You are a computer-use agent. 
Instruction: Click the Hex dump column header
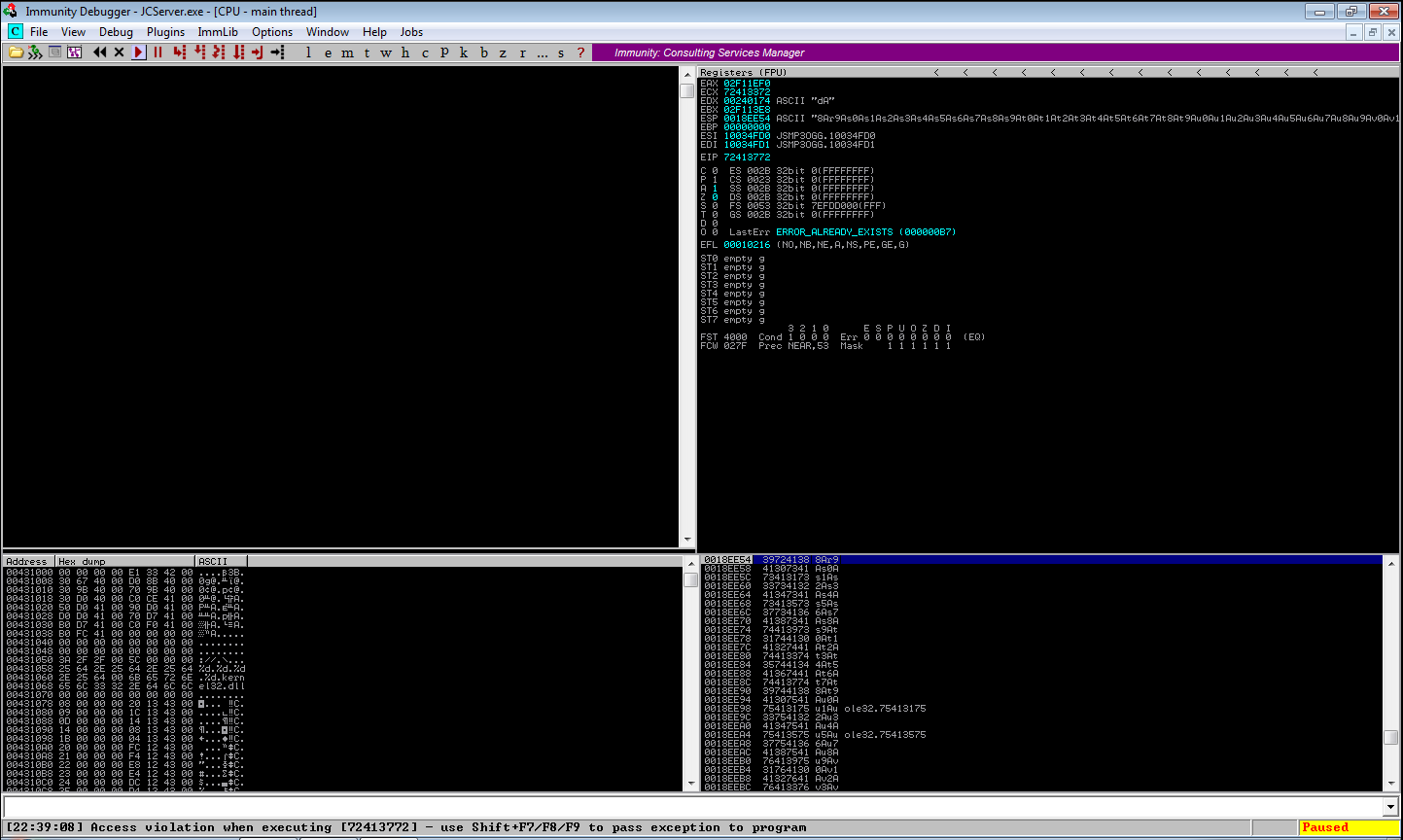pyautogui.click(x=124, y=561)
